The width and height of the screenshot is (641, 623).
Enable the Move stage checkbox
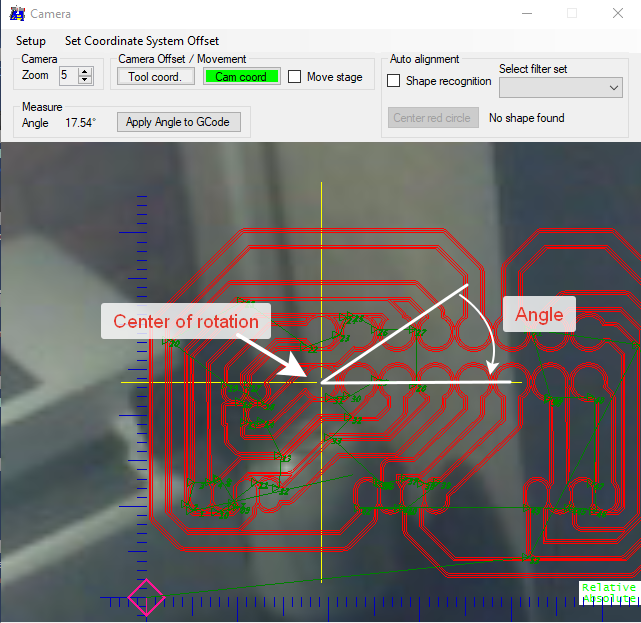tap(295, 77)
